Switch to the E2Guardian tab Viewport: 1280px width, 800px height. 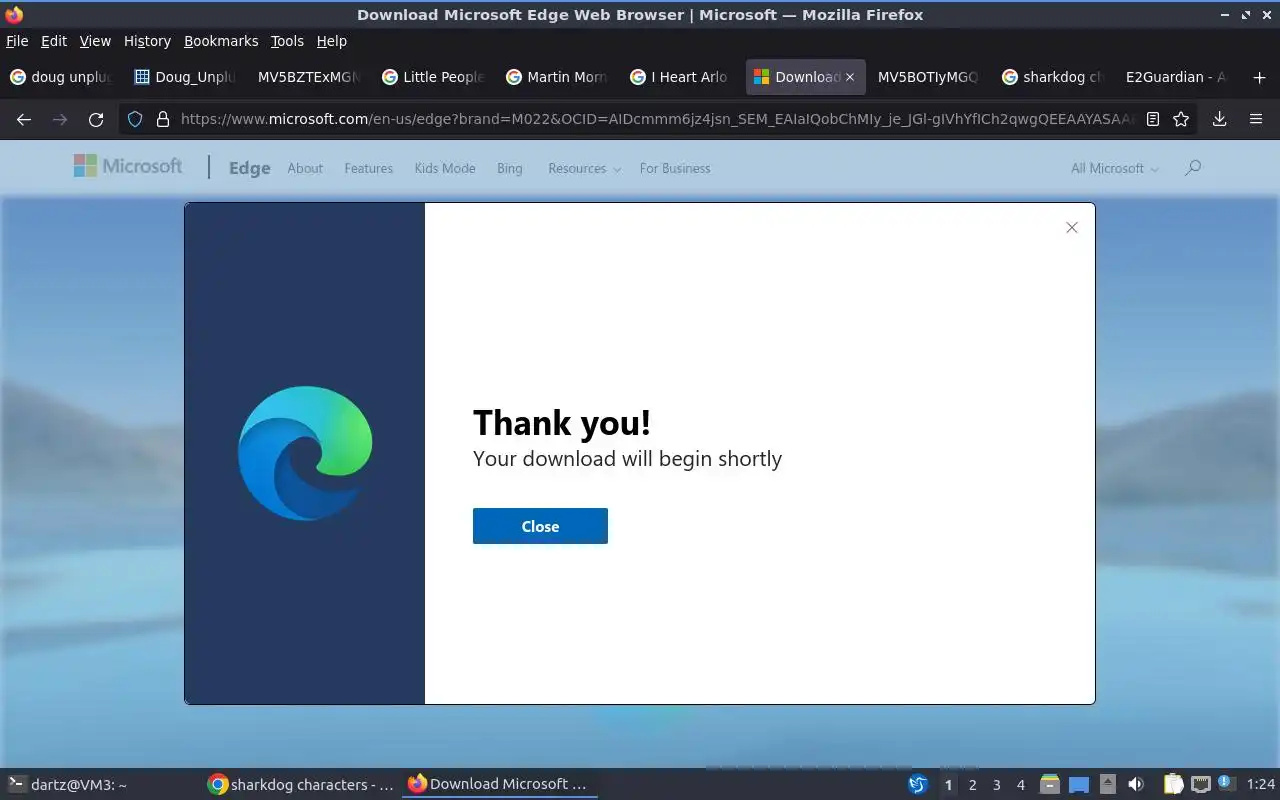[x=1178, y=77]
